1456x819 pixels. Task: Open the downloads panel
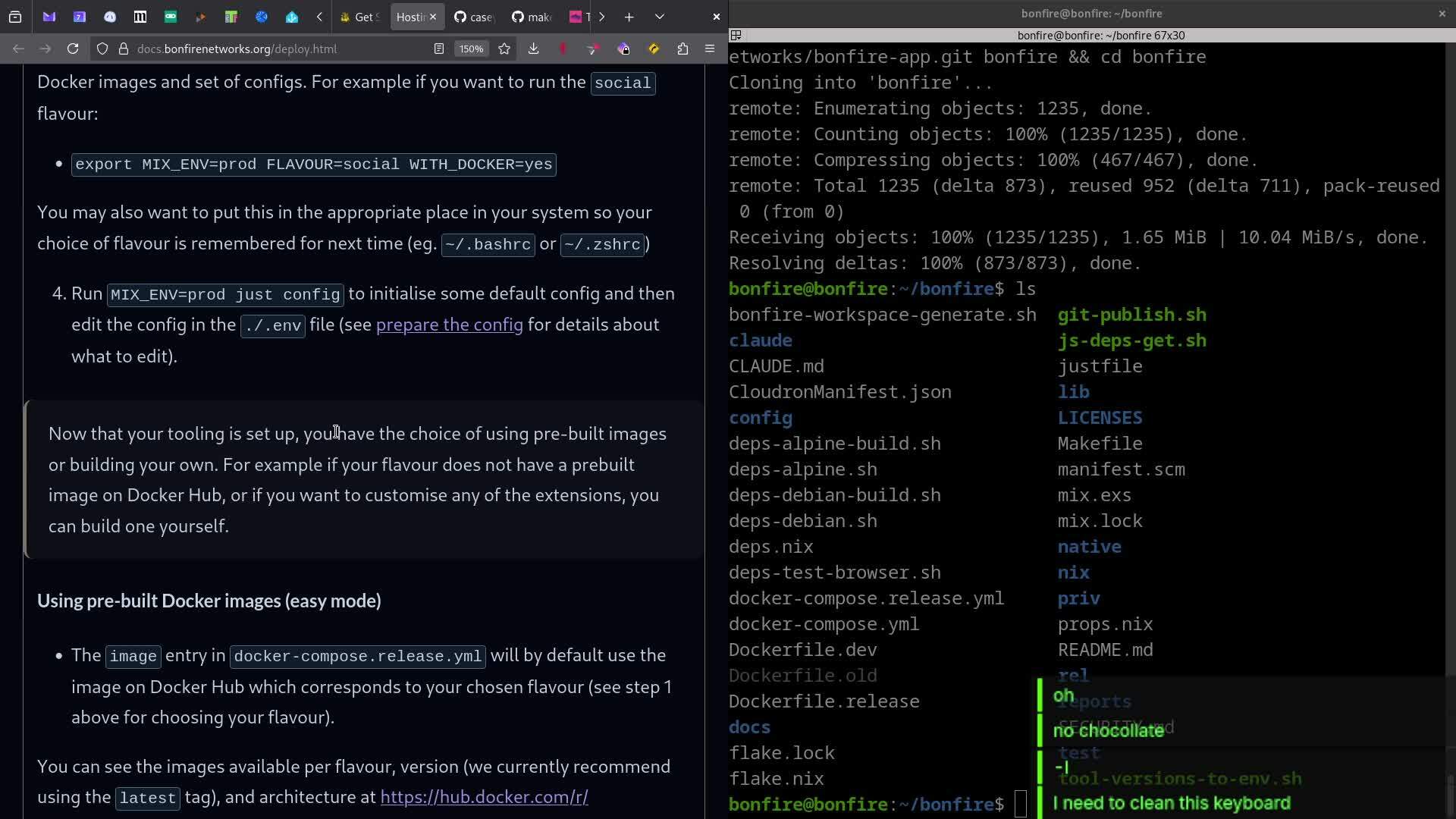click(x=533, y=49)
